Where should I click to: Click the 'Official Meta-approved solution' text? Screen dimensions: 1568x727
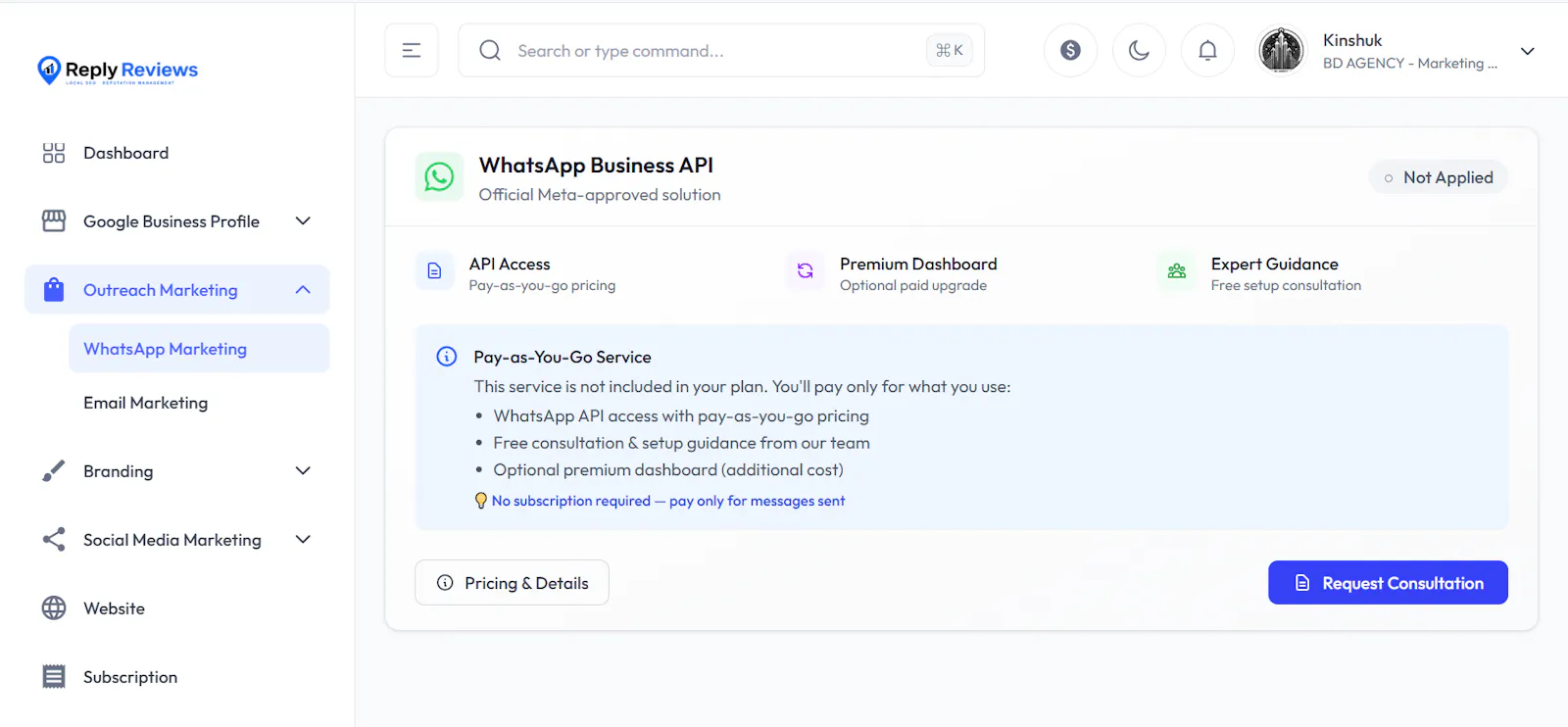tap(600, 195)
